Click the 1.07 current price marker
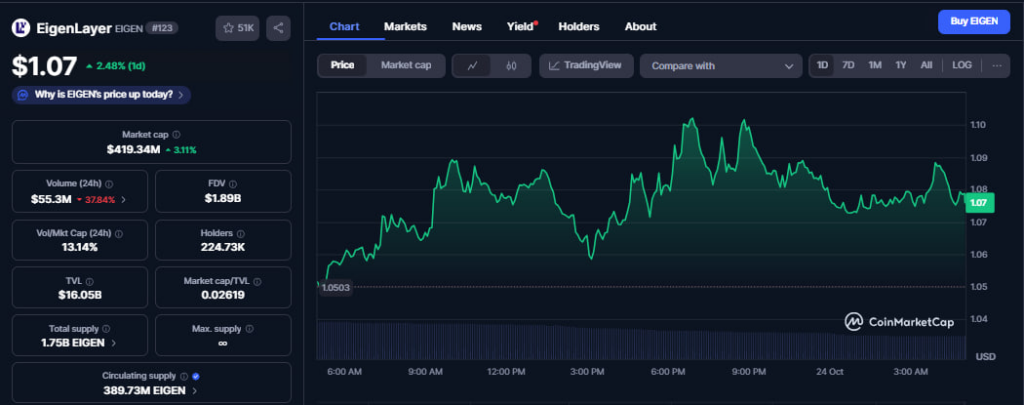 tap(978, 203)
